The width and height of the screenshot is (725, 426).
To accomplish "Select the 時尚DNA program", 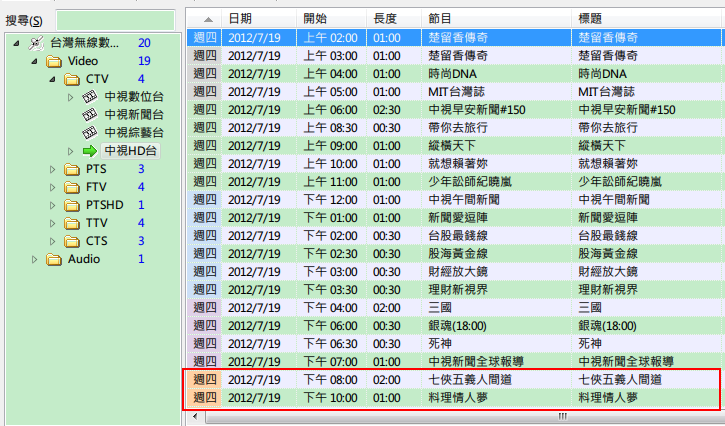I will [x=456, y=74].
